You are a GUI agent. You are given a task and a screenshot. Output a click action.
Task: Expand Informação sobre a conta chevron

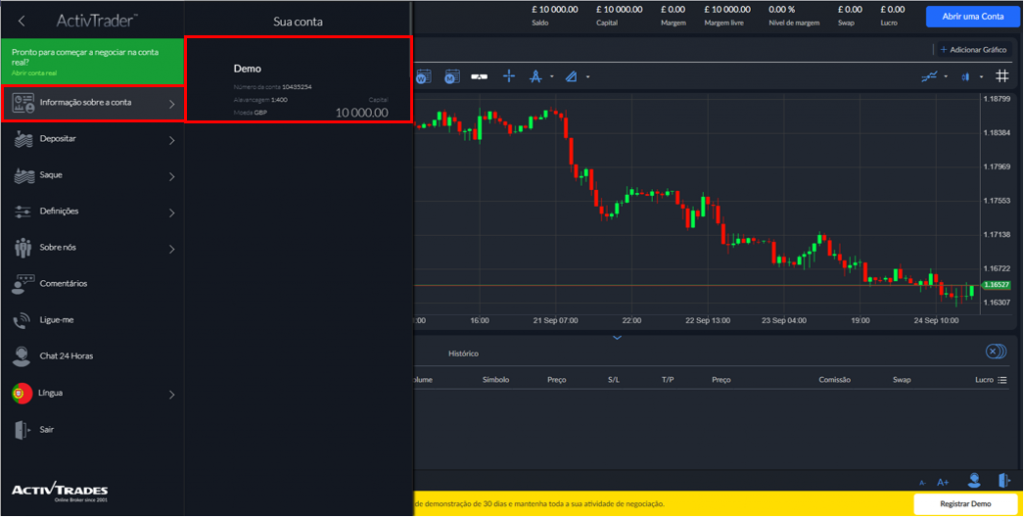pos(172,104)
